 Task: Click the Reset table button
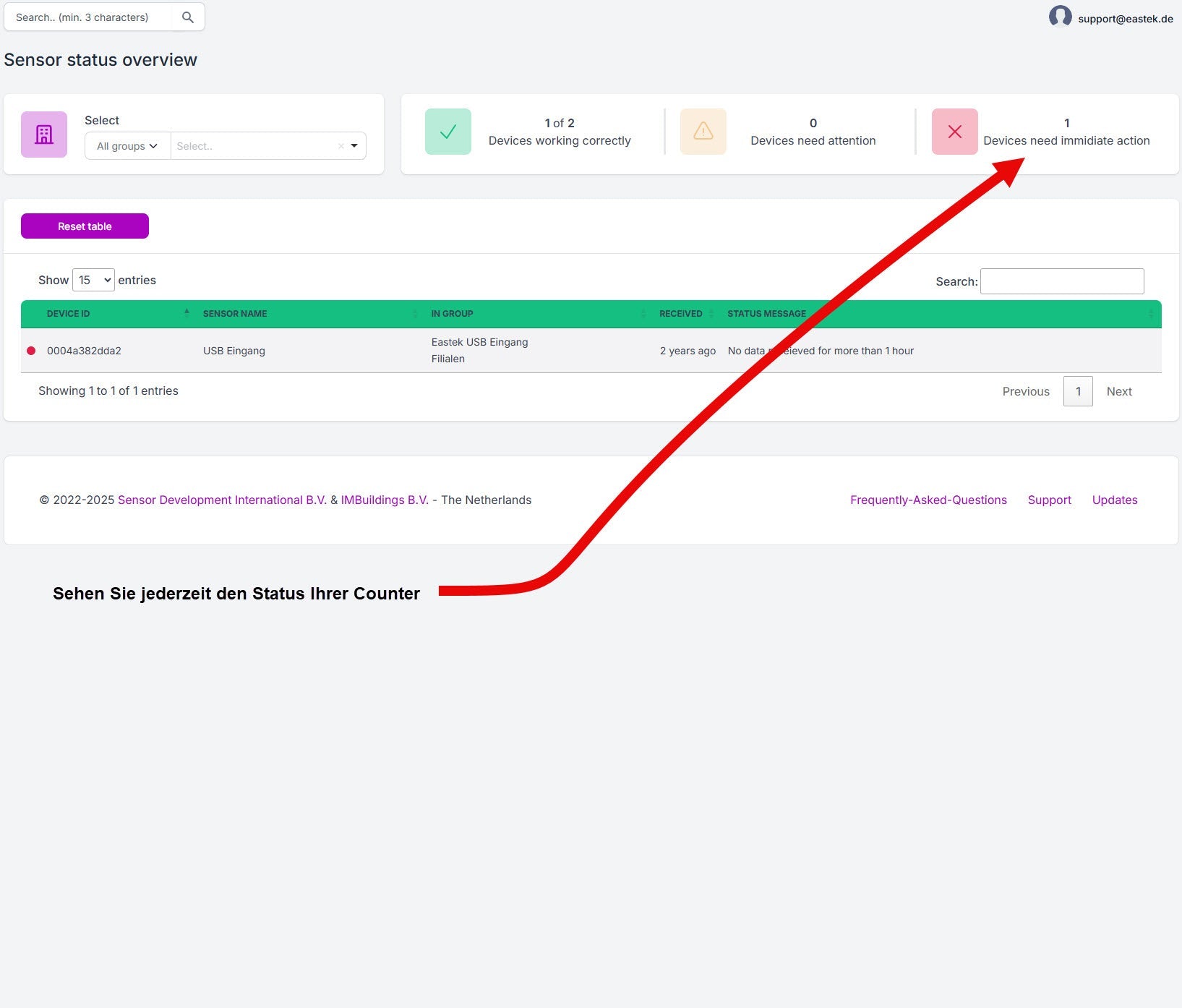point(85,226)
